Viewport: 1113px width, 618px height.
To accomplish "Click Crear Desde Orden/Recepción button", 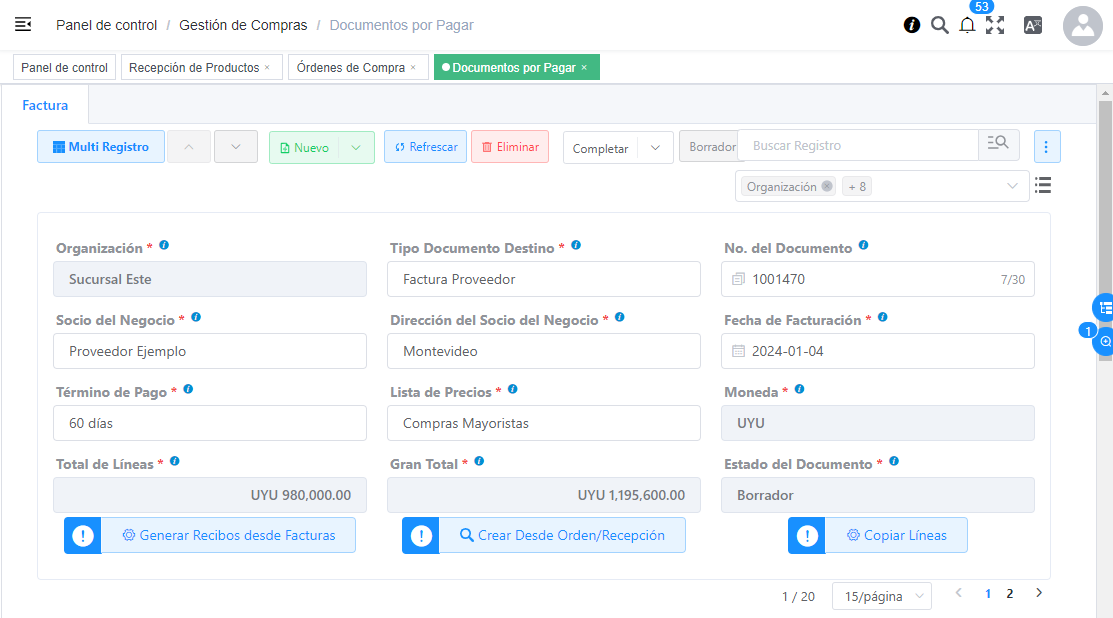I will point(561,535).
